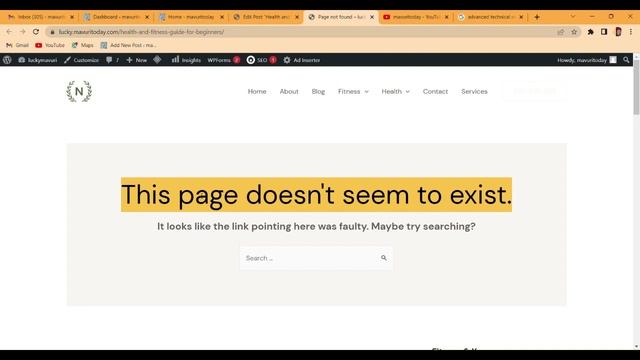Open the Blog page link
This screenshot has height=360, width=640.
tap(318, 91)
